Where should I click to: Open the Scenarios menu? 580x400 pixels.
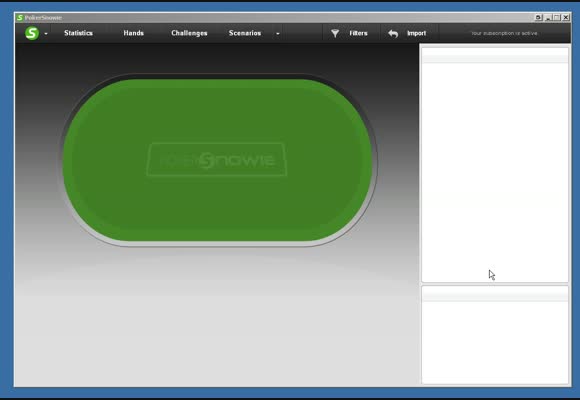[x=245, y=33]
